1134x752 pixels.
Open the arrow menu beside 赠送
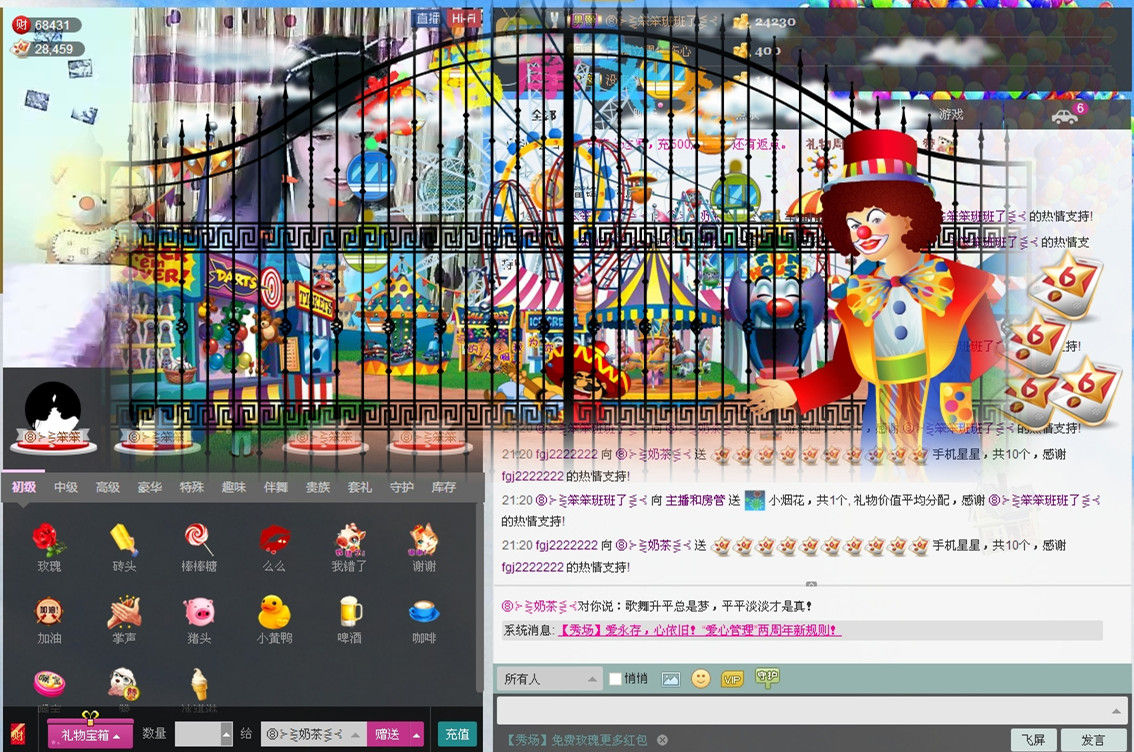pyautogui.click(x=416, y=734)
